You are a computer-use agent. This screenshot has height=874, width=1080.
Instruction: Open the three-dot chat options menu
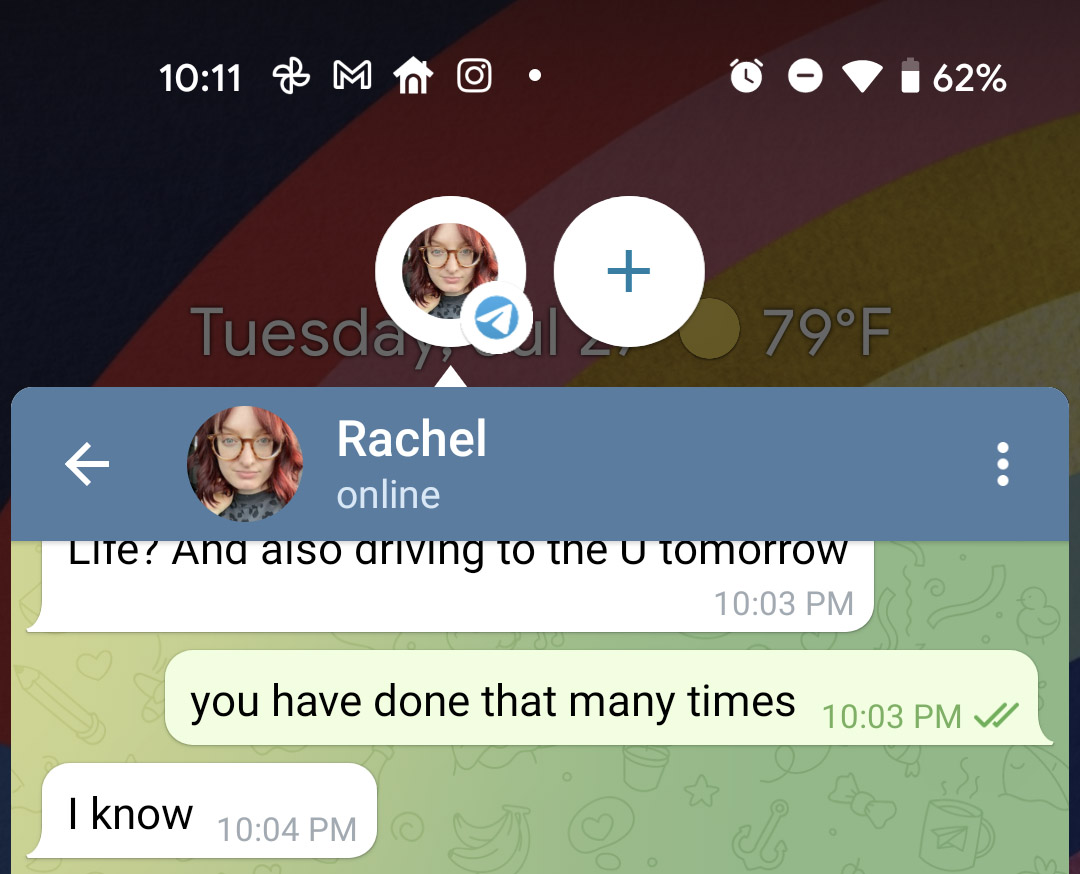[1003, 464]
